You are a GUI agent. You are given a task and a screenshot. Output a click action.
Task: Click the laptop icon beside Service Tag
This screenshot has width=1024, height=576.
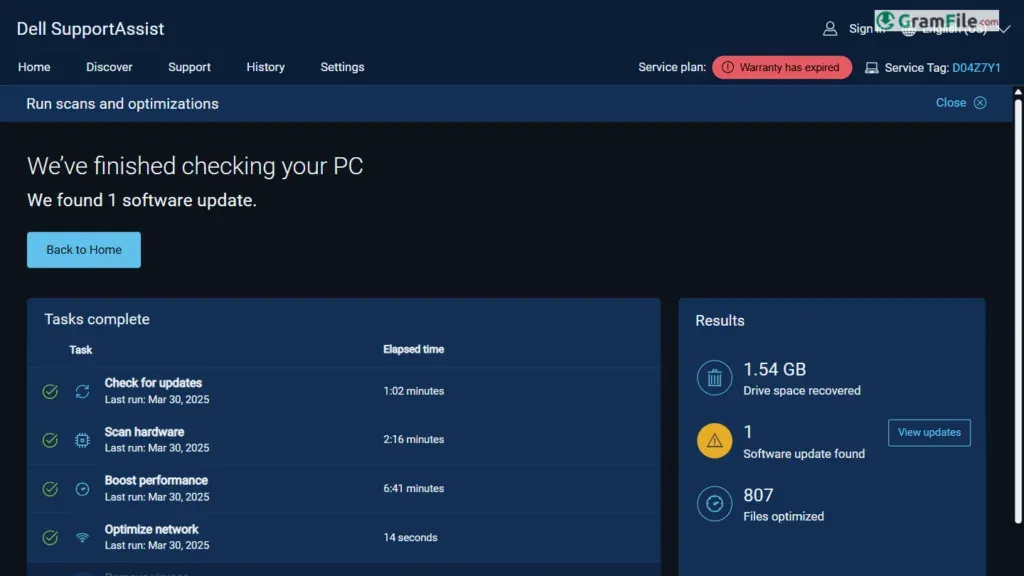[x=871, y=67]
